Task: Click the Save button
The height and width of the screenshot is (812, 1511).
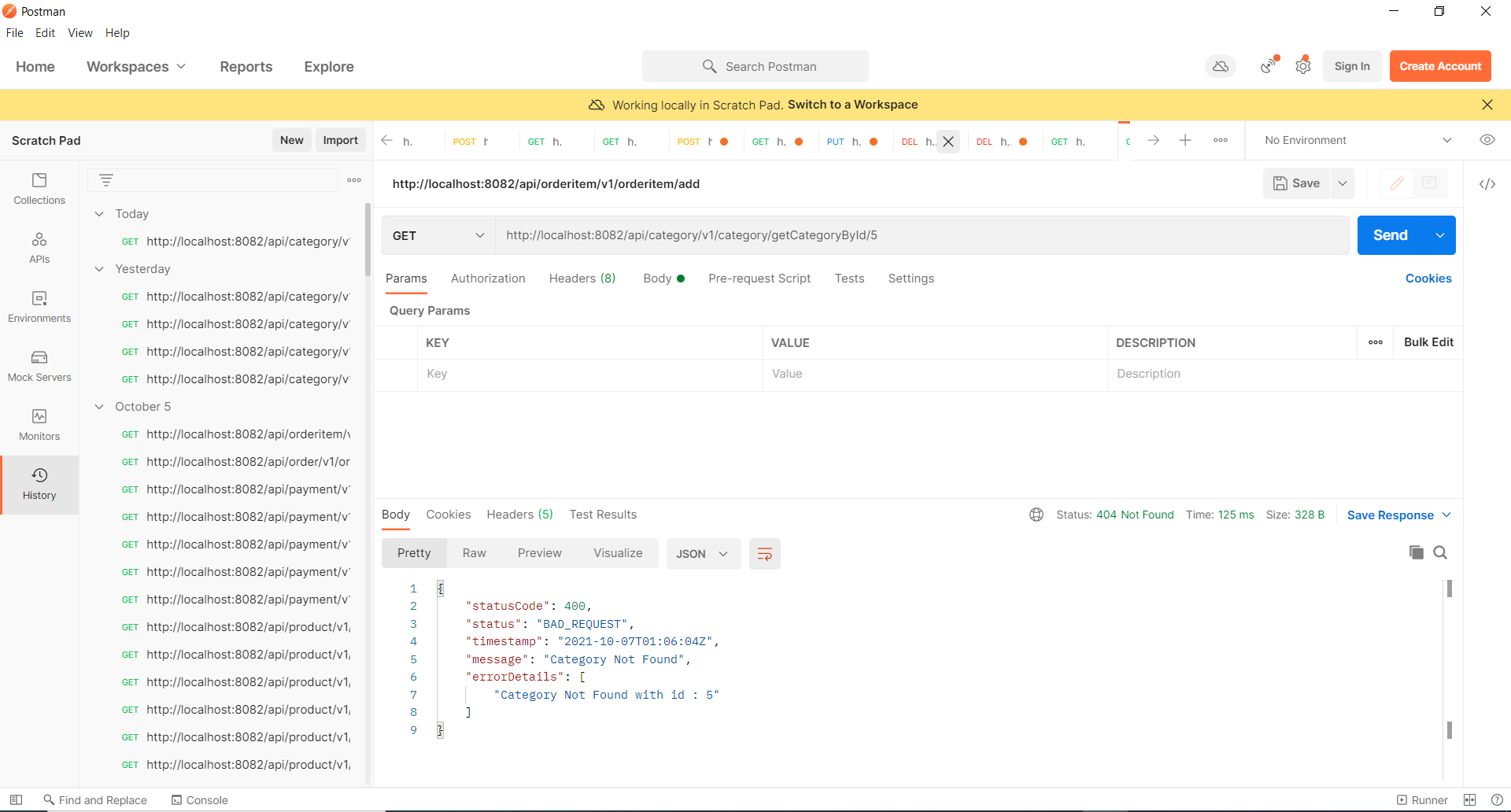Action: [x=1296, y=183]
